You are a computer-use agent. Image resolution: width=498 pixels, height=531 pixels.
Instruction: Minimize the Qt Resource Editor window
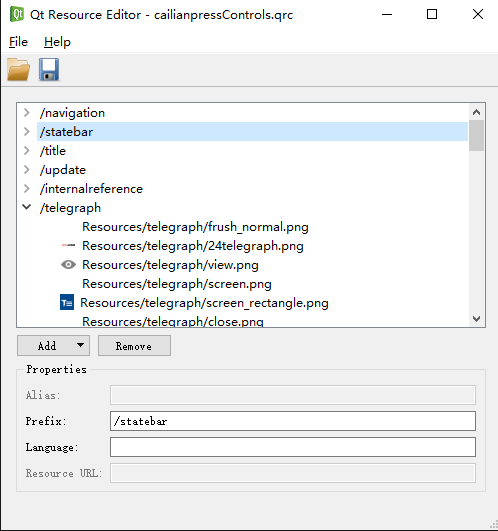pos(387,14)
